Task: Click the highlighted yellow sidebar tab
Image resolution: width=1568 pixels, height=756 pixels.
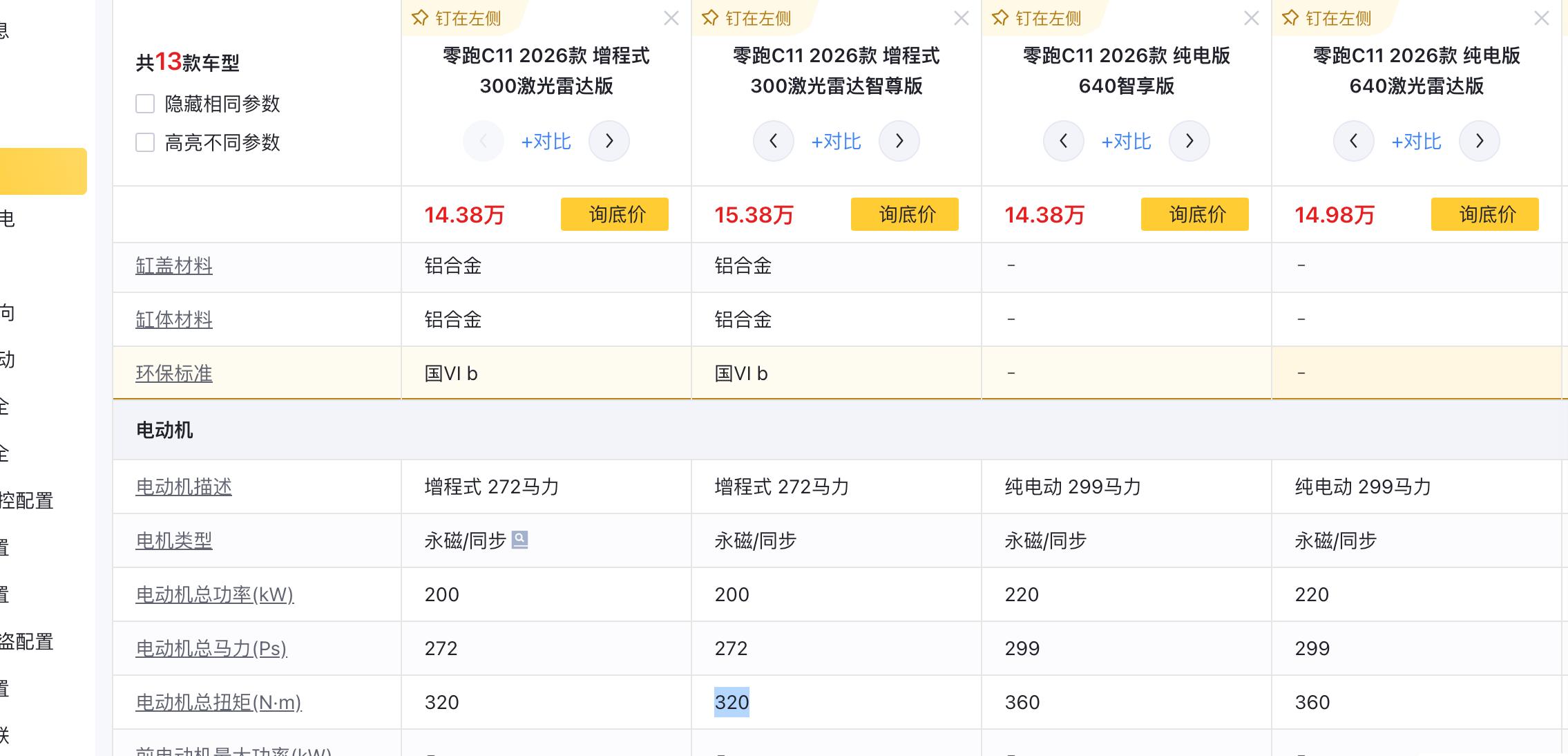Action: pyautogui.click(x=43, y=171)
